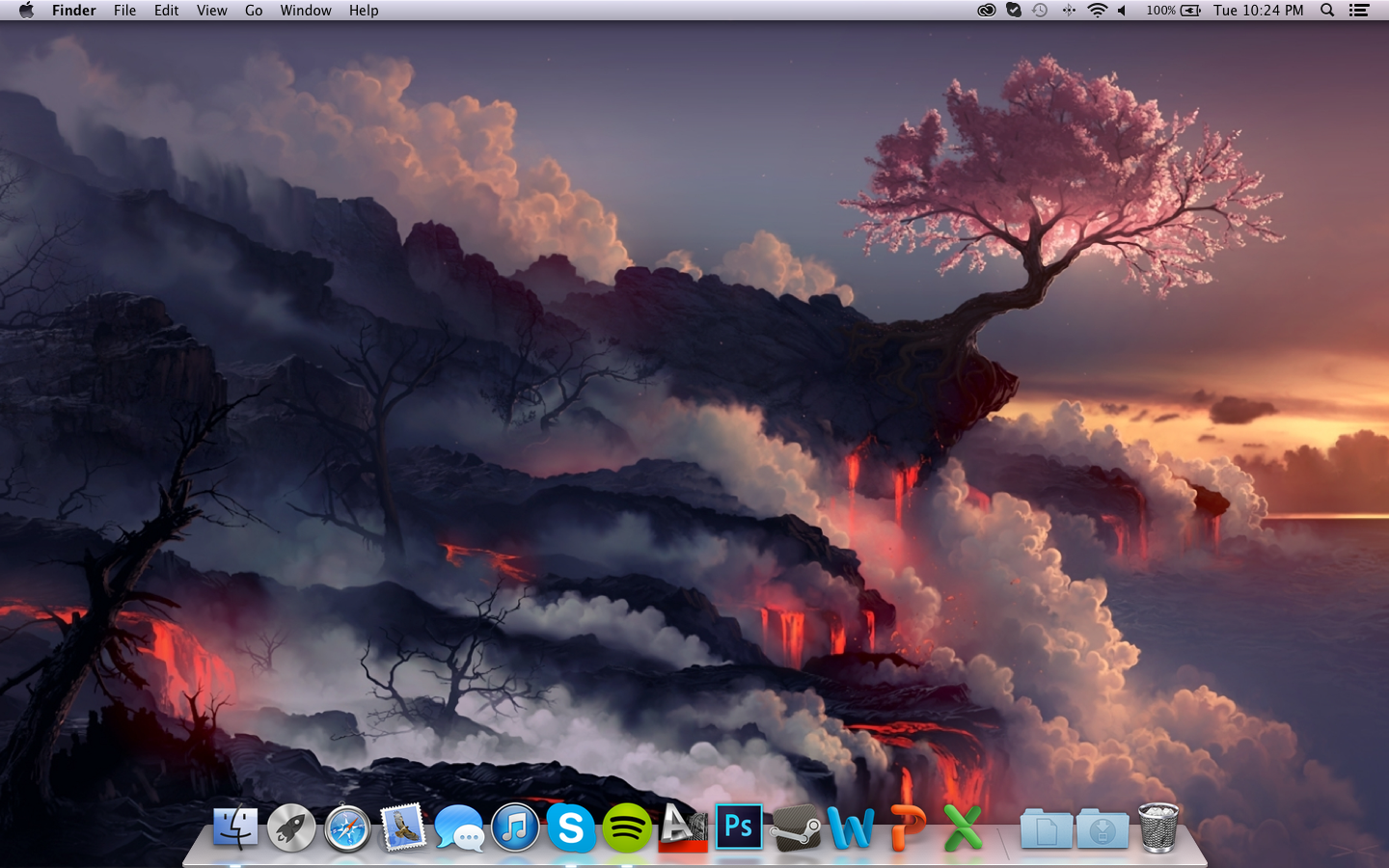Open Messages chat bubbles icon

pyautogui.click(x=459, y=828)
